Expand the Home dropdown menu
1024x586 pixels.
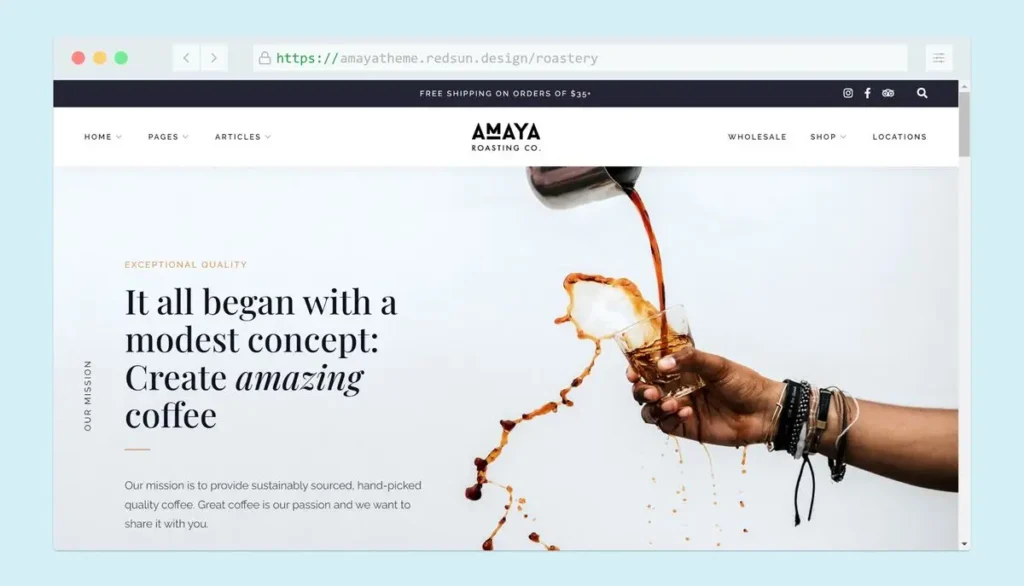103,137
